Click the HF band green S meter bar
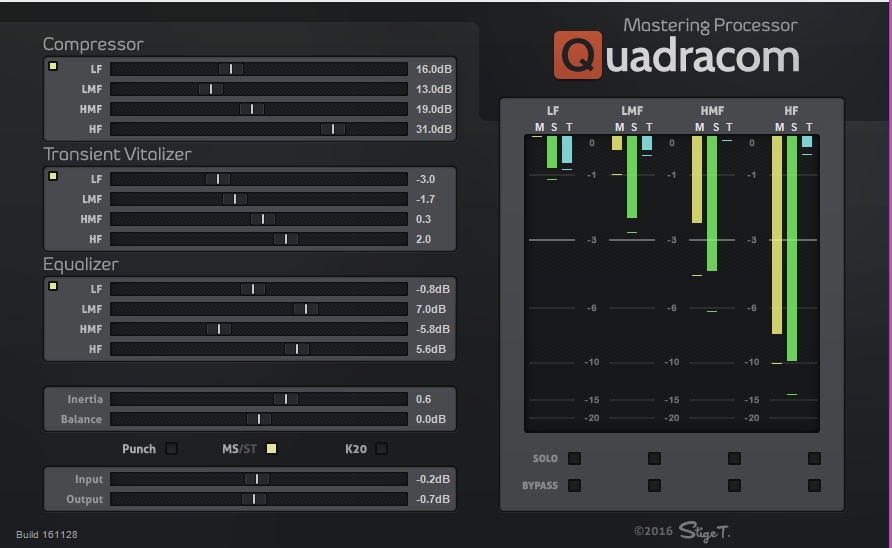The height and width of the screenshot is (548, 892). pos(791,248)
